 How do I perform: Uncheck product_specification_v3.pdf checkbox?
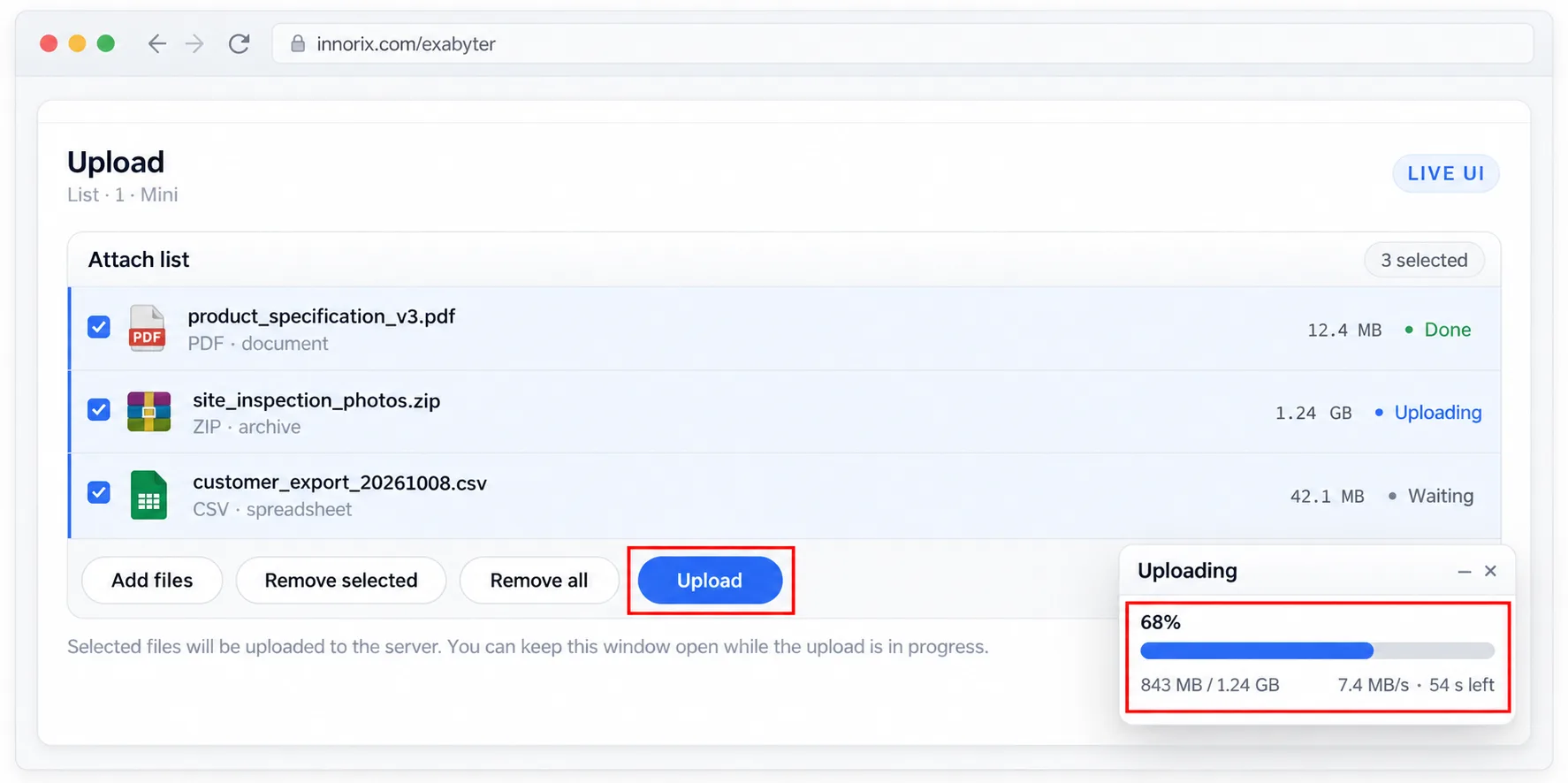point(99,327)
